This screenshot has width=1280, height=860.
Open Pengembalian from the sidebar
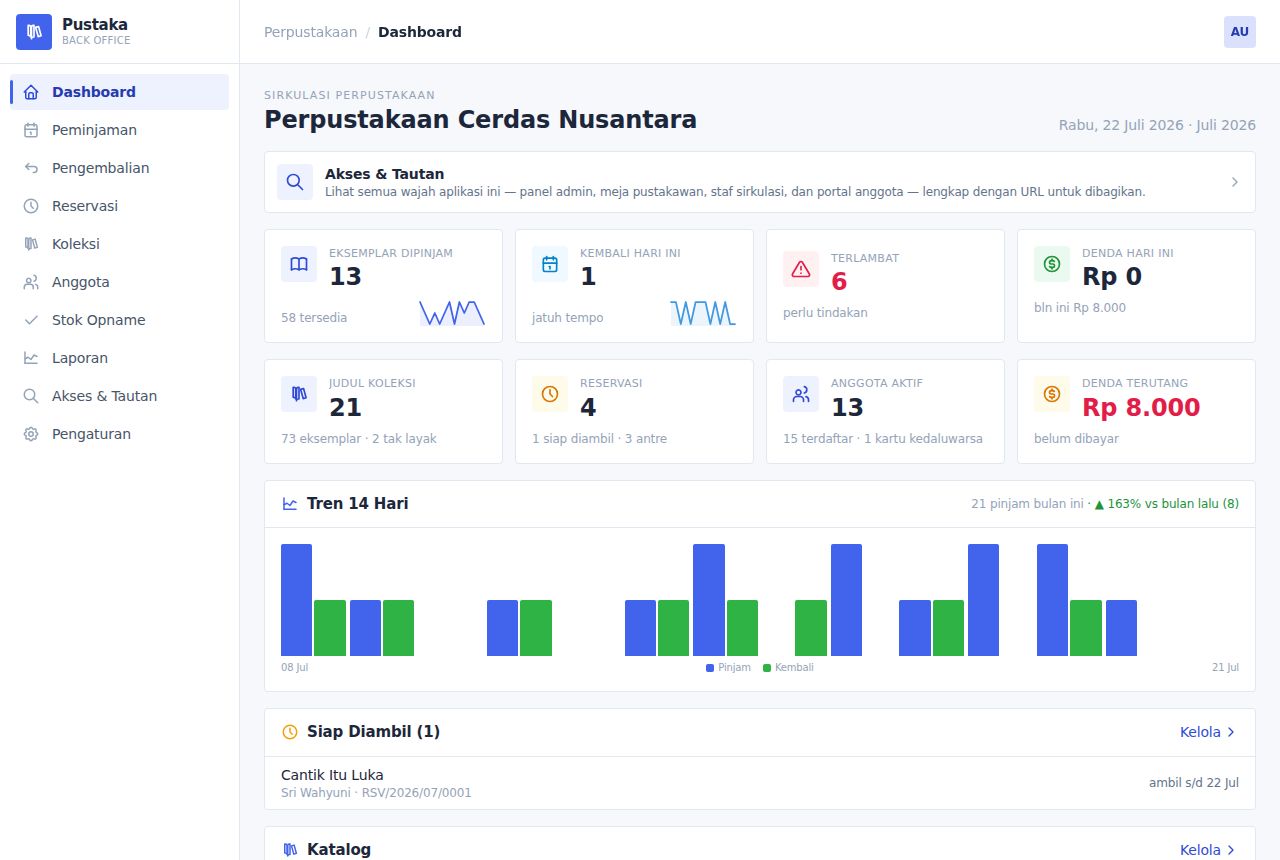point(119,168)
